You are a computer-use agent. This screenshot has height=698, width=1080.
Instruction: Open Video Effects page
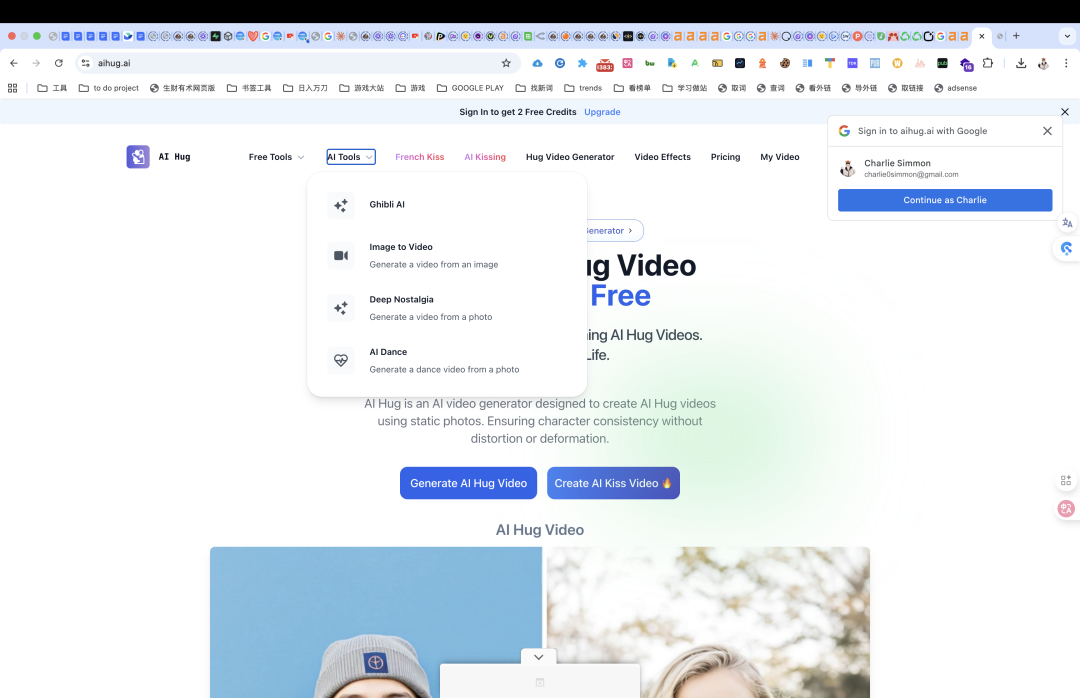[662, 157]
